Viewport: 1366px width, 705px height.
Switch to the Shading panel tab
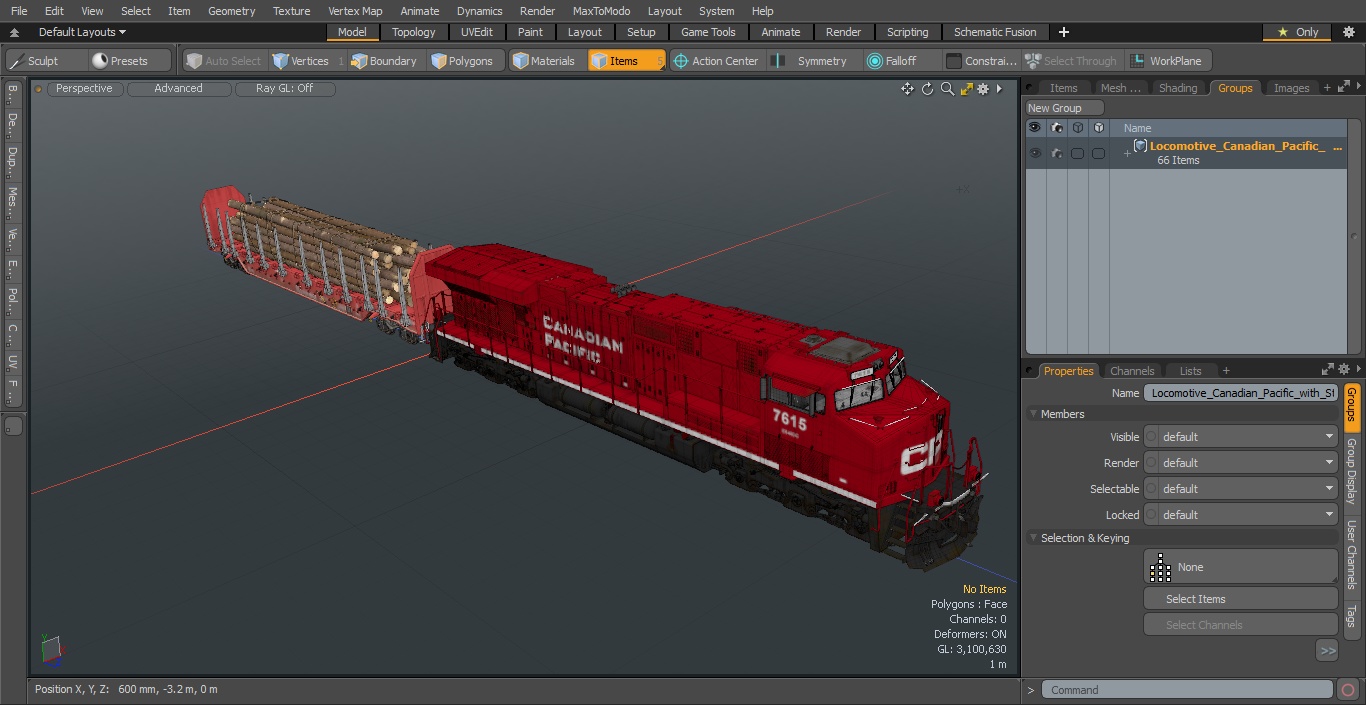coord(1178,88)
